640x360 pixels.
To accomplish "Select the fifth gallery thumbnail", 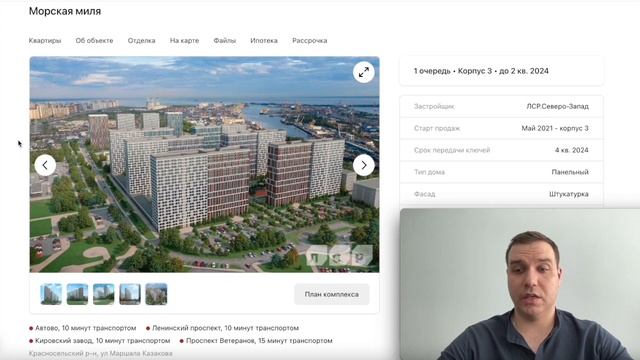I will click(156, 294).
